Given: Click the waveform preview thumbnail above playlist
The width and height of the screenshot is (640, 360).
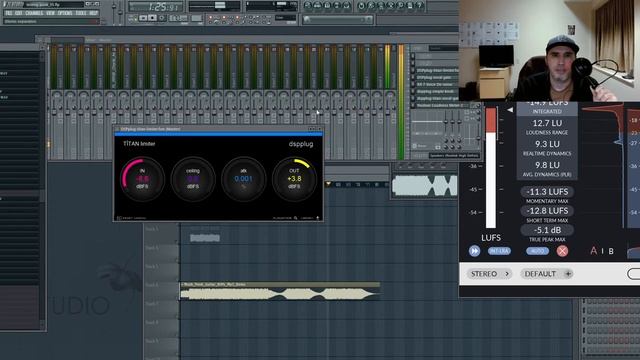Looking at the screenshot, I should pyautogui.click(x=424, y=186).
